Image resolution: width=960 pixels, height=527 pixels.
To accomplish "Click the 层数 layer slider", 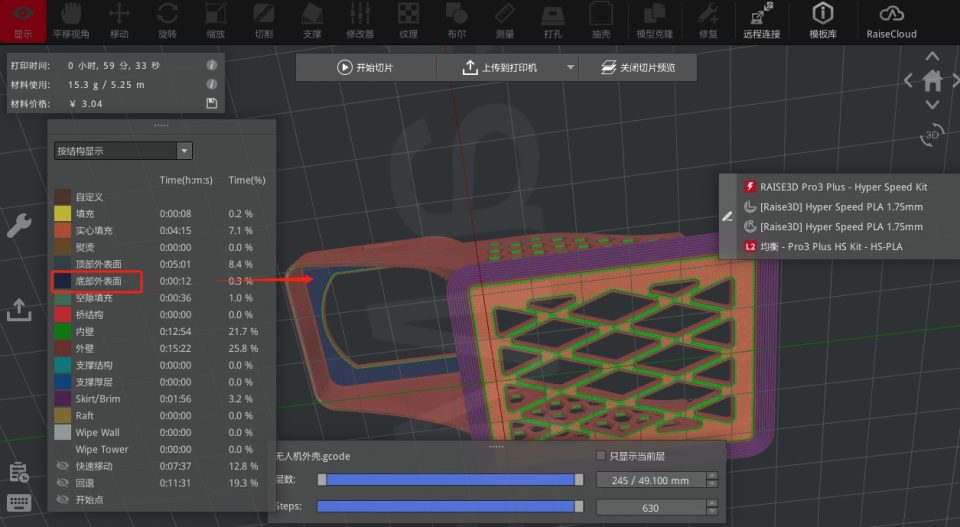I will (x=451, y=479).
